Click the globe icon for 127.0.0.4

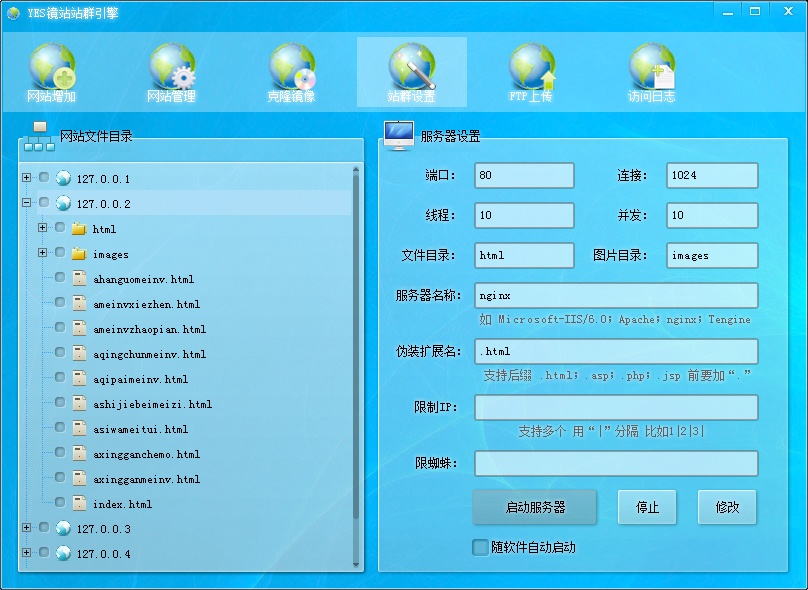pos(63,553)
